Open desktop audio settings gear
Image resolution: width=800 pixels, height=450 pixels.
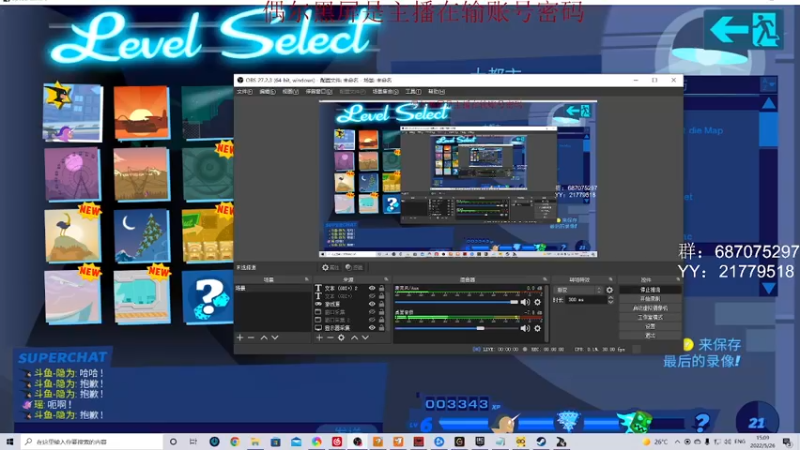point(537,329)
